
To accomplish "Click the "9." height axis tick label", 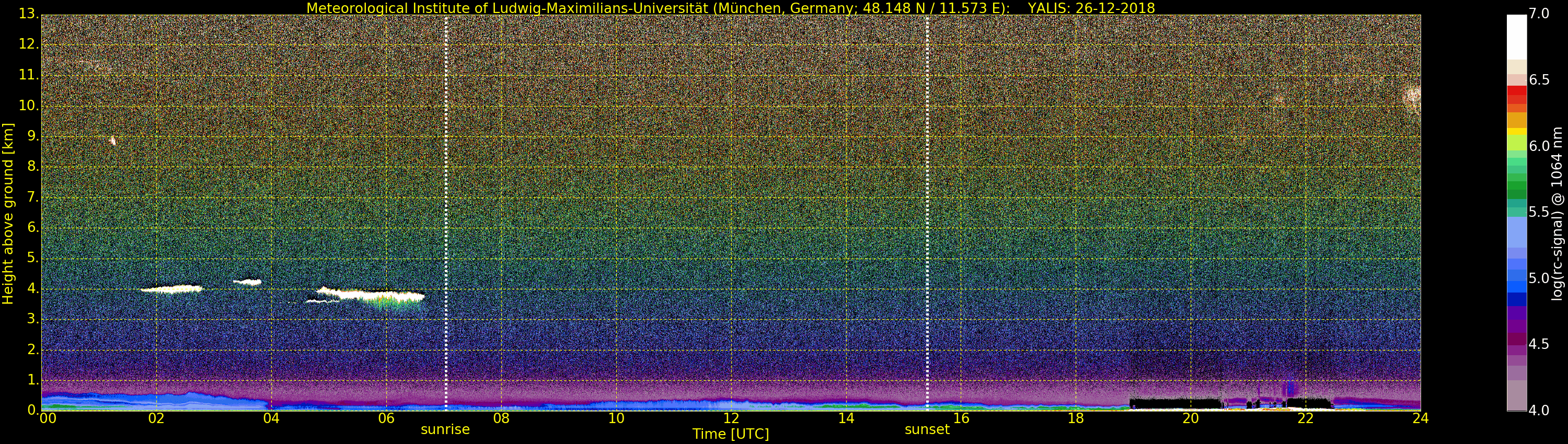I will pos(33,136).
